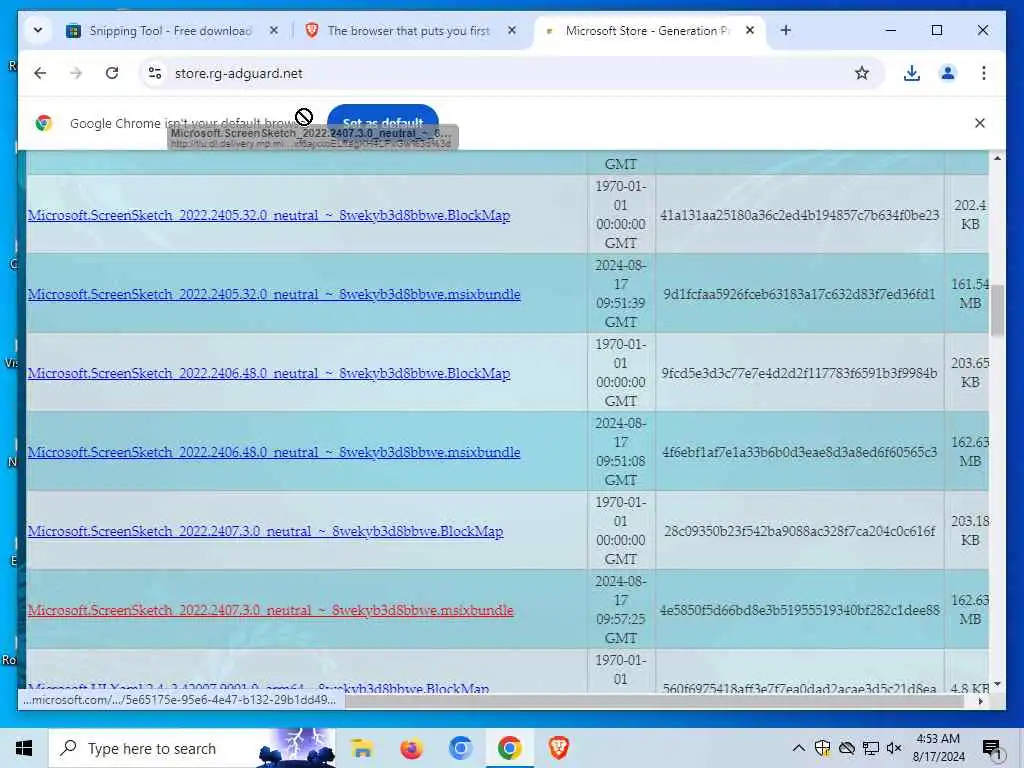Open the OneDrive cloud tray icon
Image resolution: width=1024 pixels, height=768 pixels.
click(846, 748)
